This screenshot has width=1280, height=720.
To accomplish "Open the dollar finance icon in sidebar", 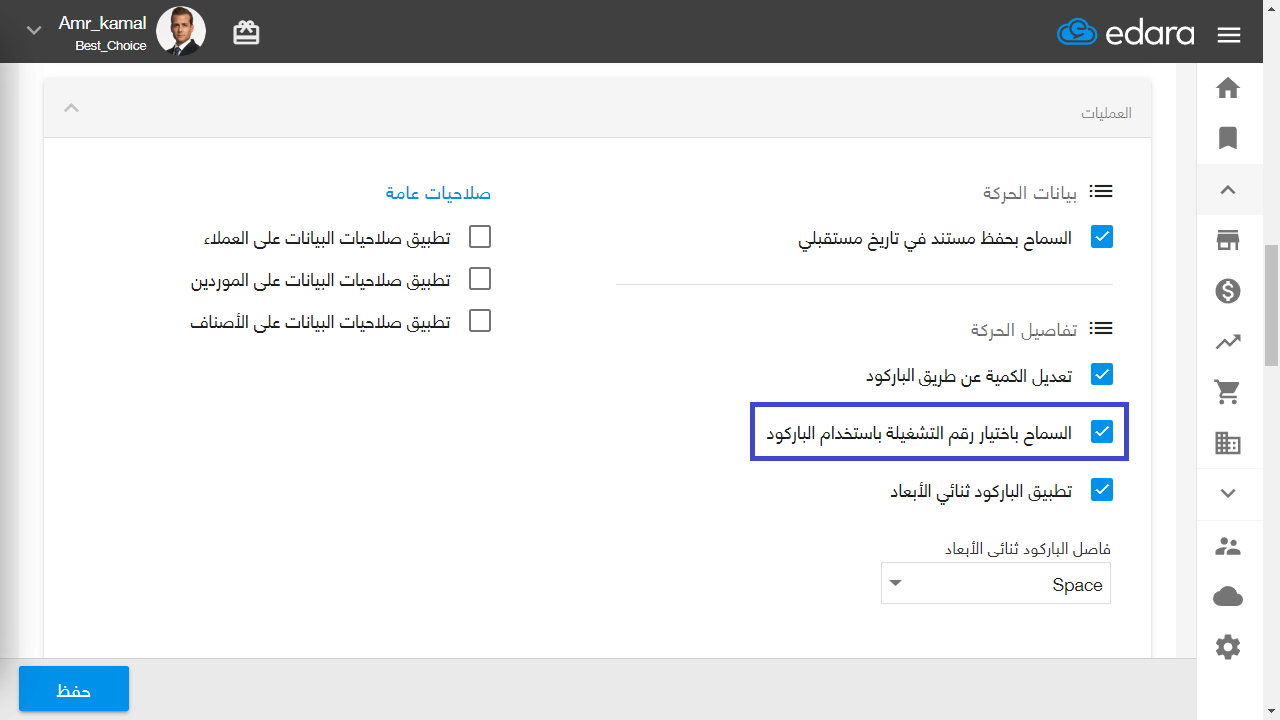I will click(1228, 291).
